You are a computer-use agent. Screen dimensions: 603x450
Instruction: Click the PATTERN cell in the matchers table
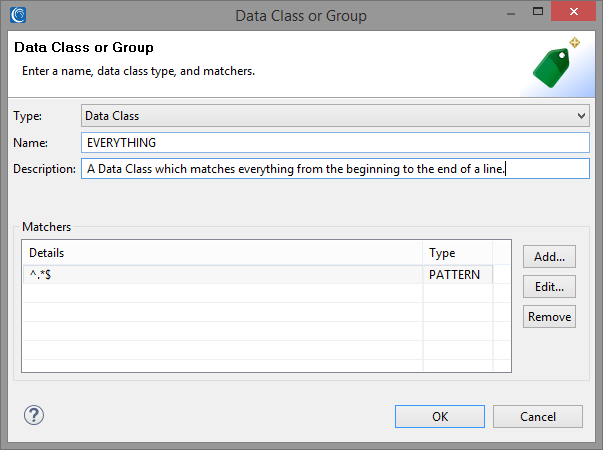455,275
